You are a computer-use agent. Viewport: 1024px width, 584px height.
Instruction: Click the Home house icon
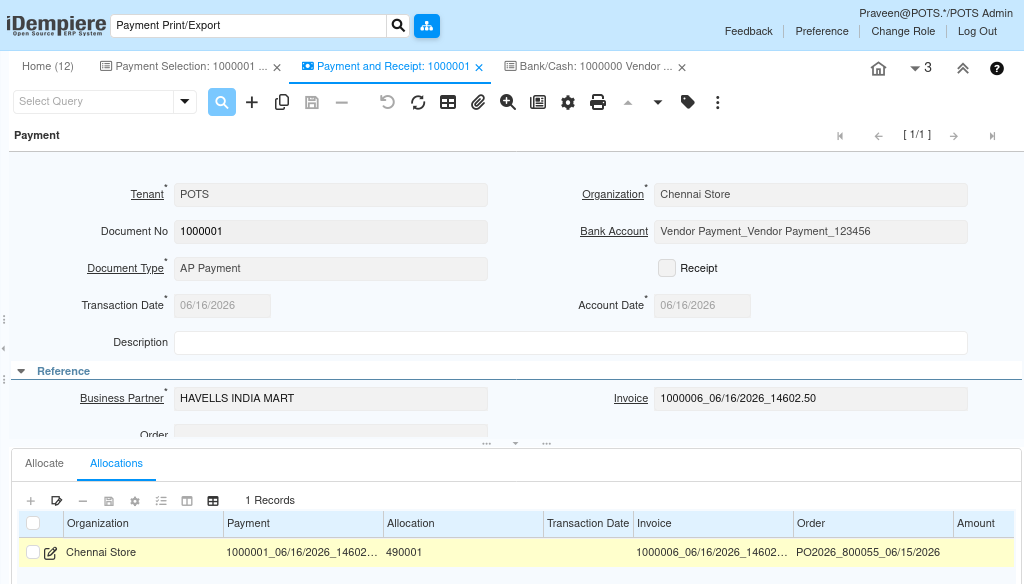point(878,69)
